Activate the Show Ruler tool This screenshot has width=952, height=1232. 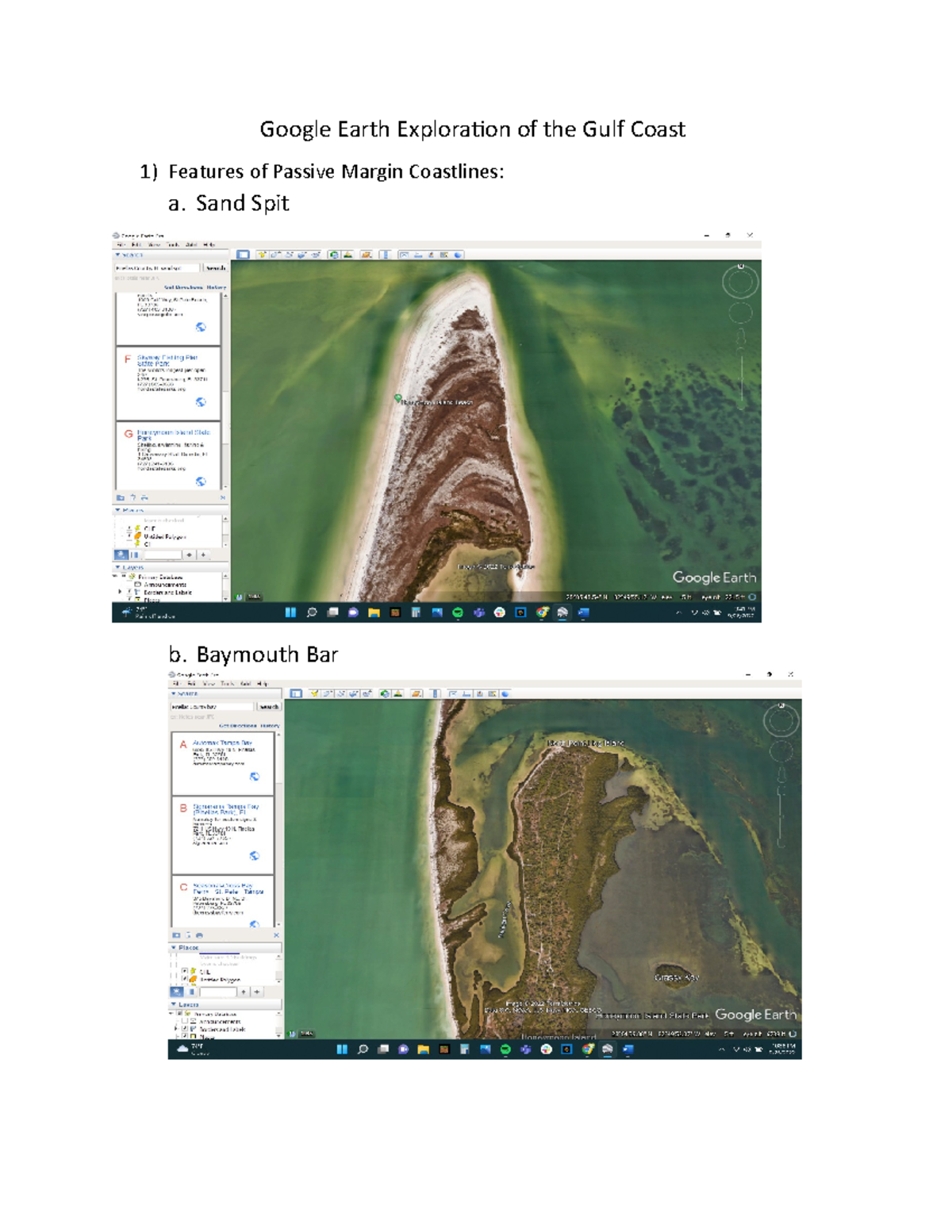point(385,254)
